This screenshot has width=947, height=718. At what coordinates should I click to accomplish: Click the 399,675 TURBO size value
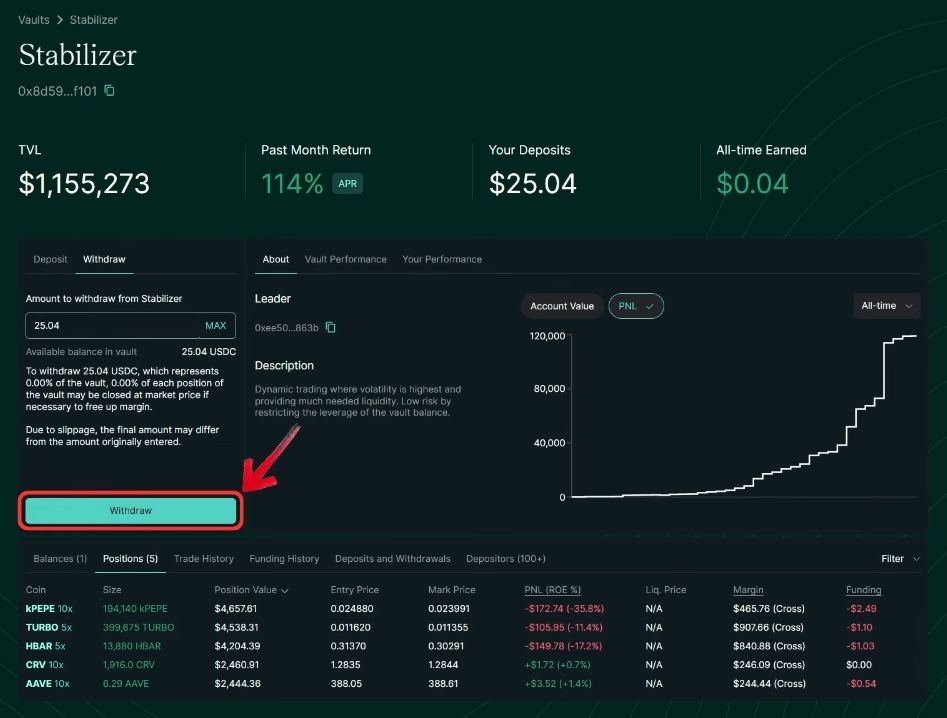(x=138, y=627)
